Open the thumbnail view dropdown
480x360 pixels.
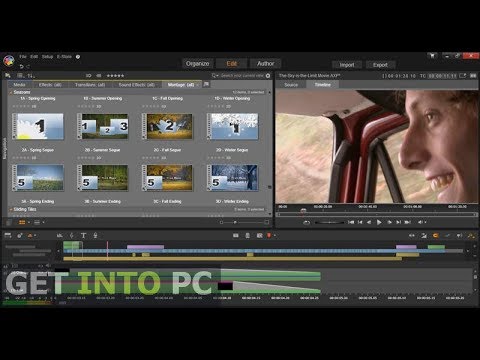coord(29,222)
